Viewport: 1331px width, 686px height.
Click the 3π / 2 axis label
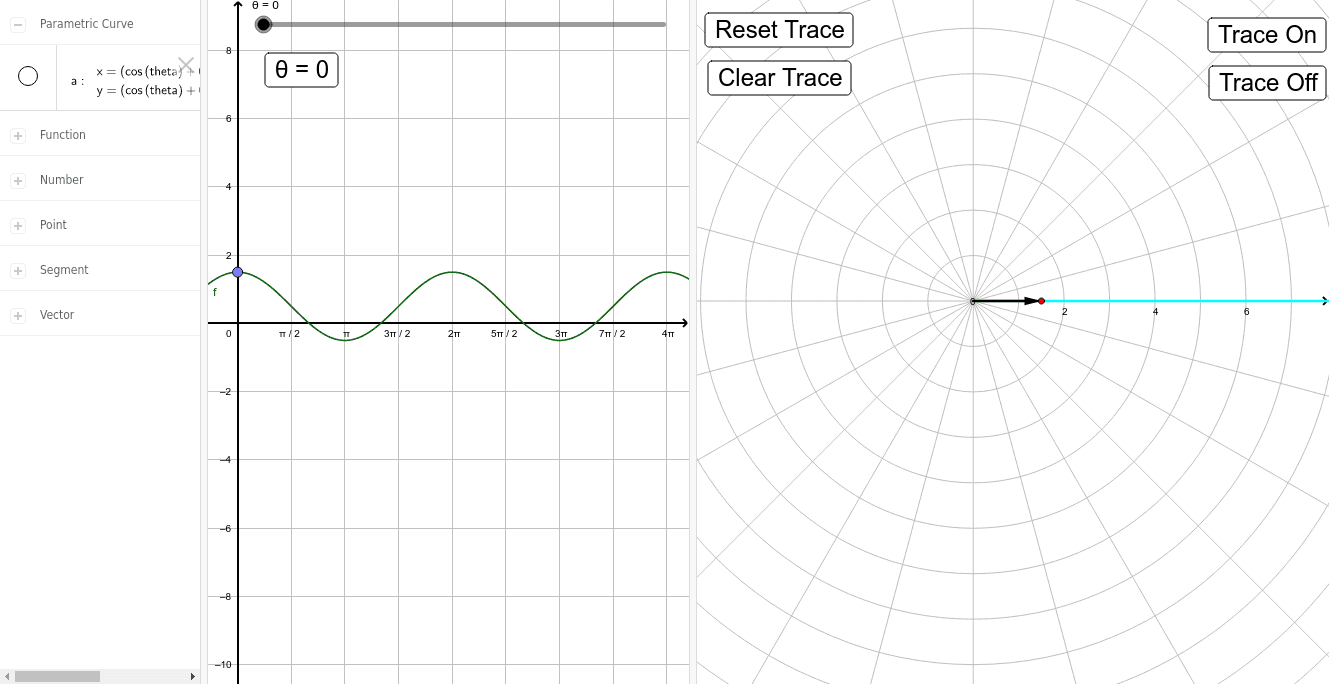397,334
